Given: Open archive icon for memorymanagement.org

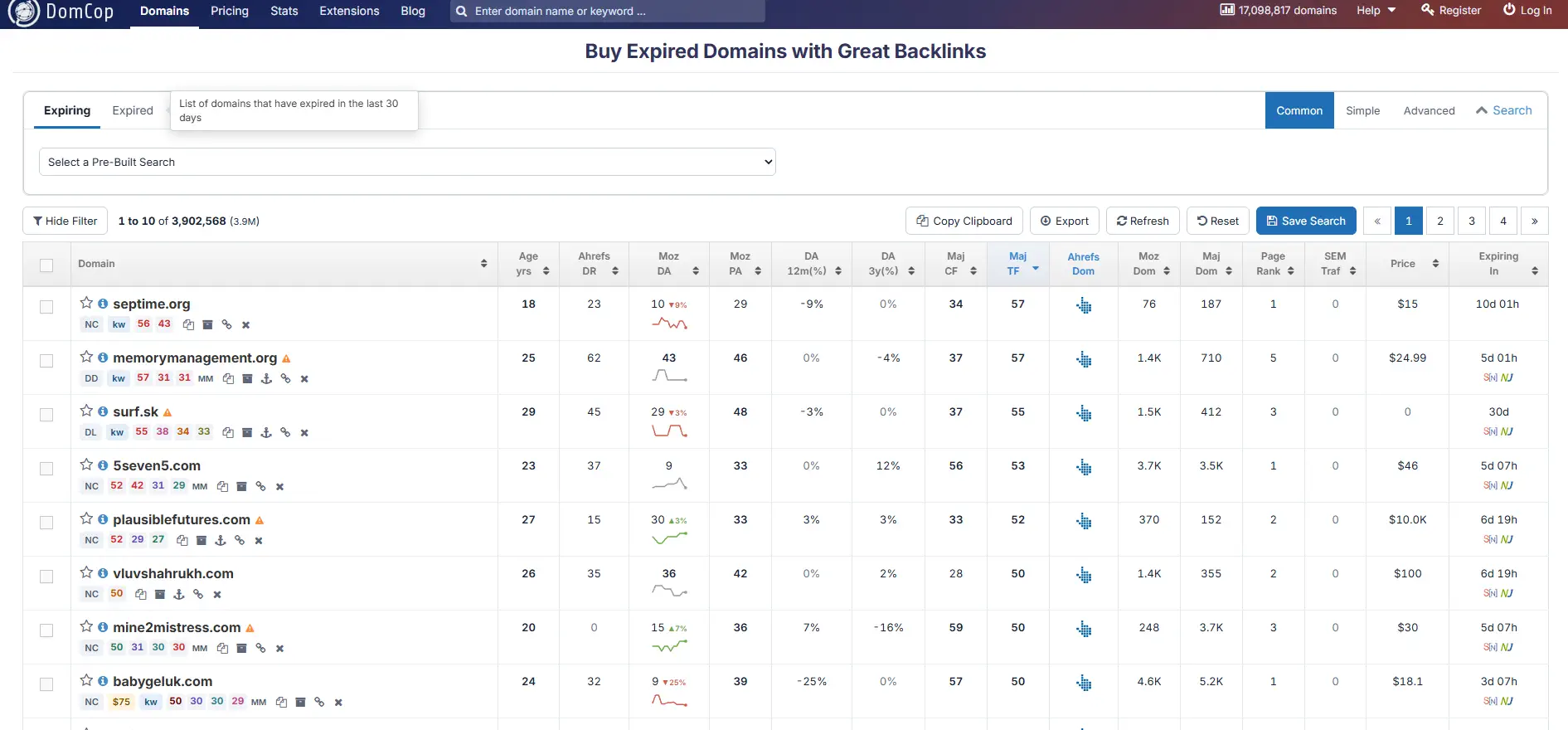Looking at the screenshot, I should 247,378.
